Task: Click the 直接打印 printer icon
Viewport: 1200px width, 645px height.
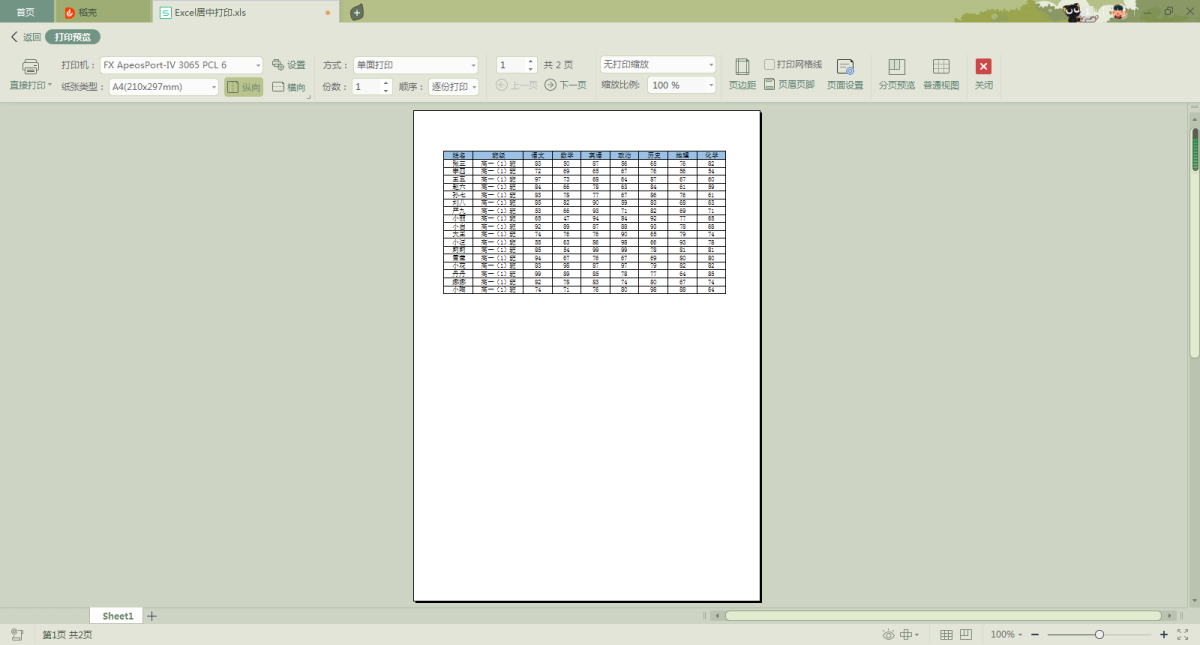Action: [31, 67]
